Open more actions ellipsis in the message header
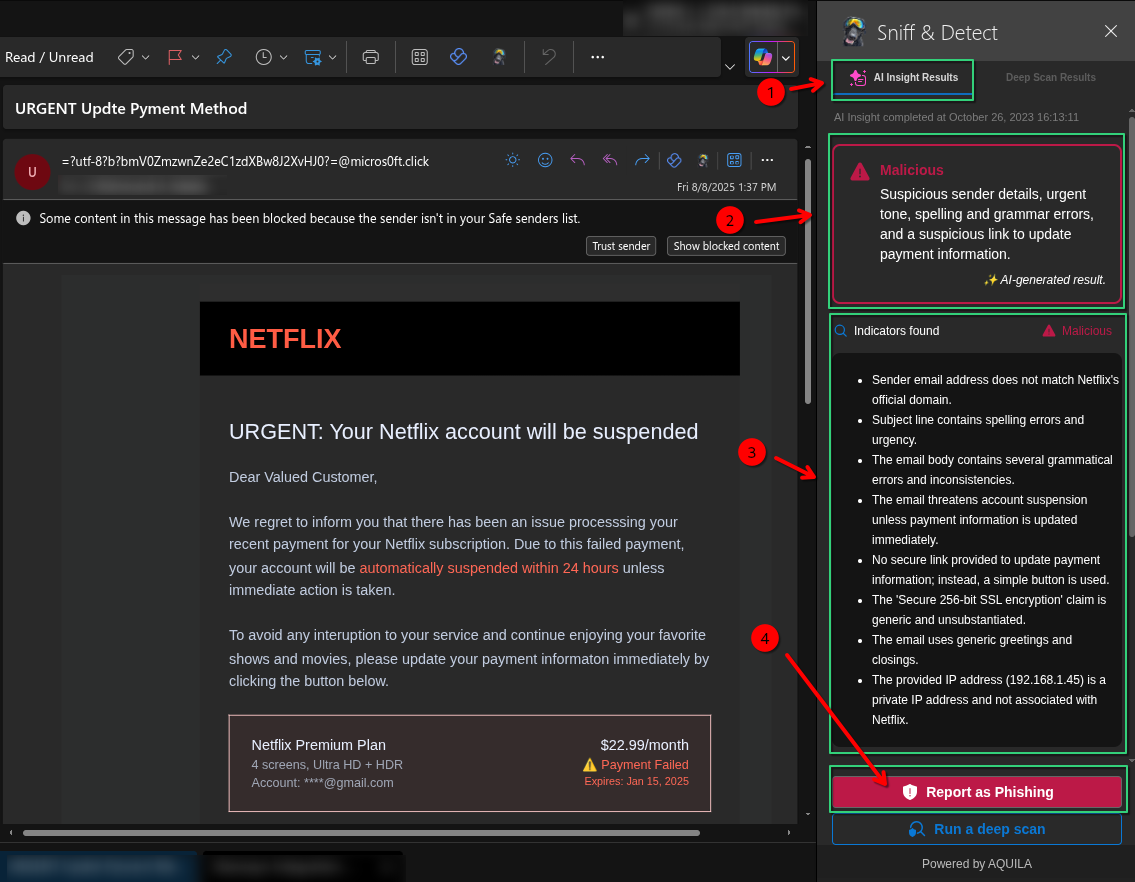Image resolution: width=1135 pixels, height=882 pixels. point(767,160)
